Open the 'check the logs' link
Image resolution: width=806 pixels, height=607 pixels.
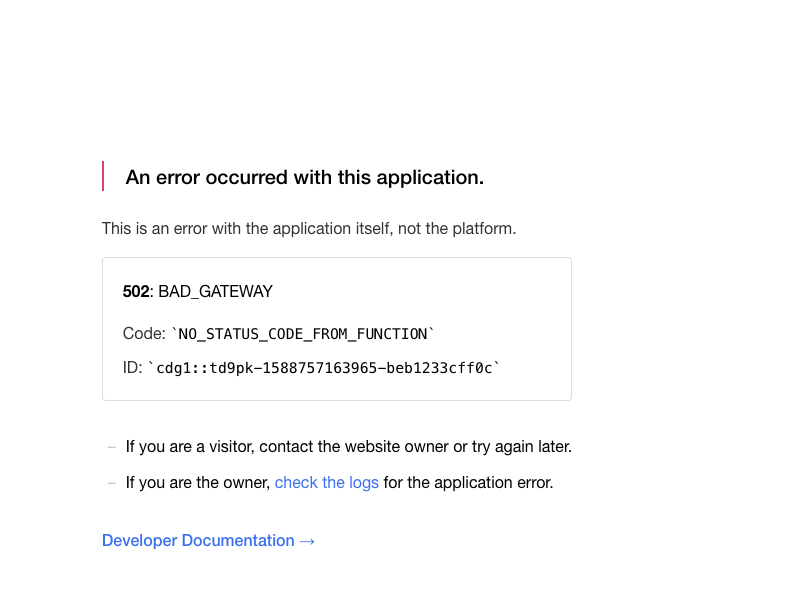point(326,483)
